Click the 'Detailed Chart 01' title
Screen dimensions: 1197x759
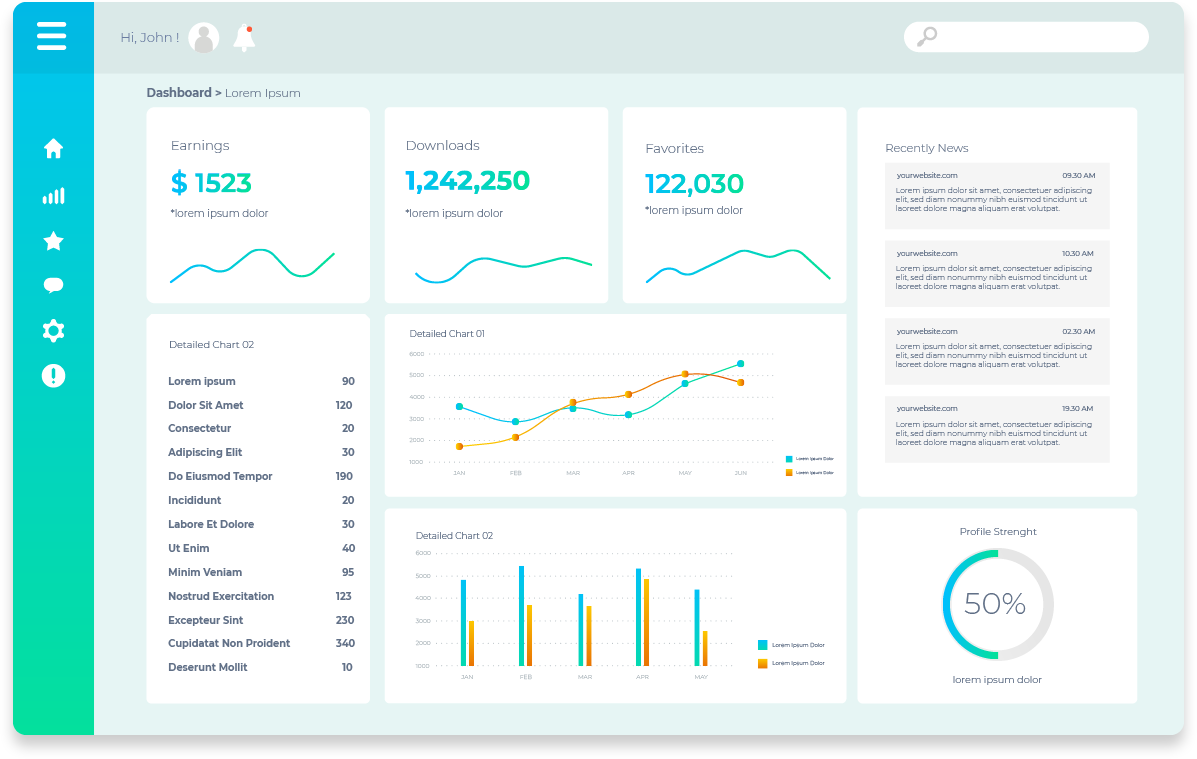[447, 334]
